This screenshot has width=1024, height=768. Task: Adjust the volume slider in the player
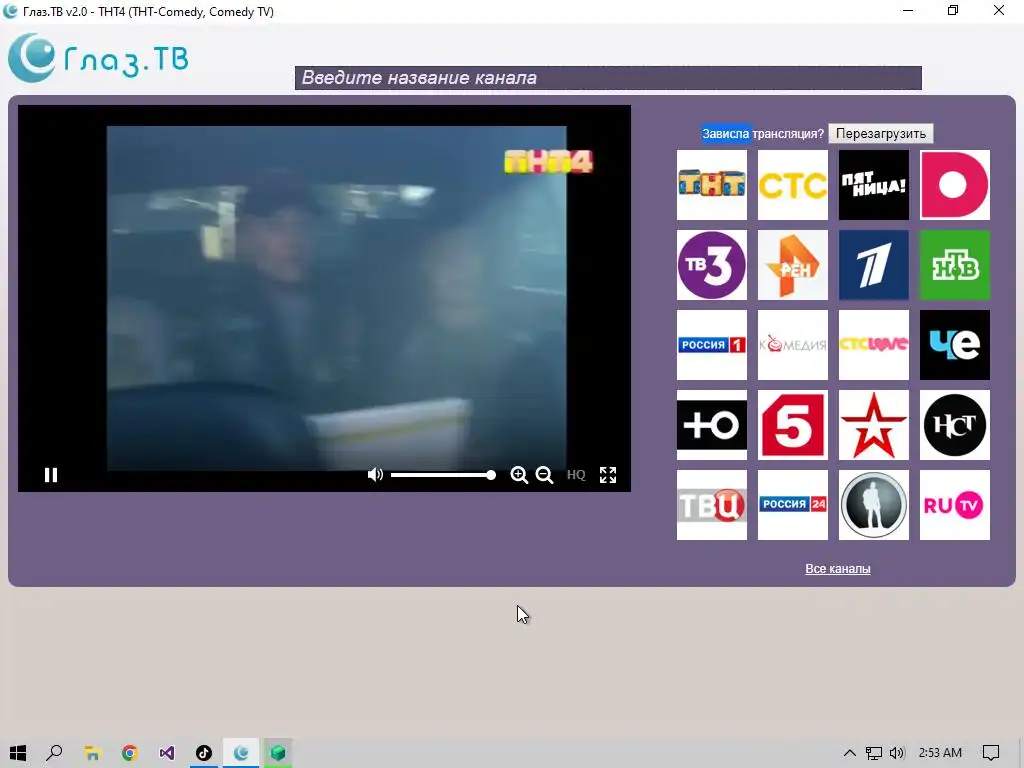pyautogui.click(x=443, y=475)
